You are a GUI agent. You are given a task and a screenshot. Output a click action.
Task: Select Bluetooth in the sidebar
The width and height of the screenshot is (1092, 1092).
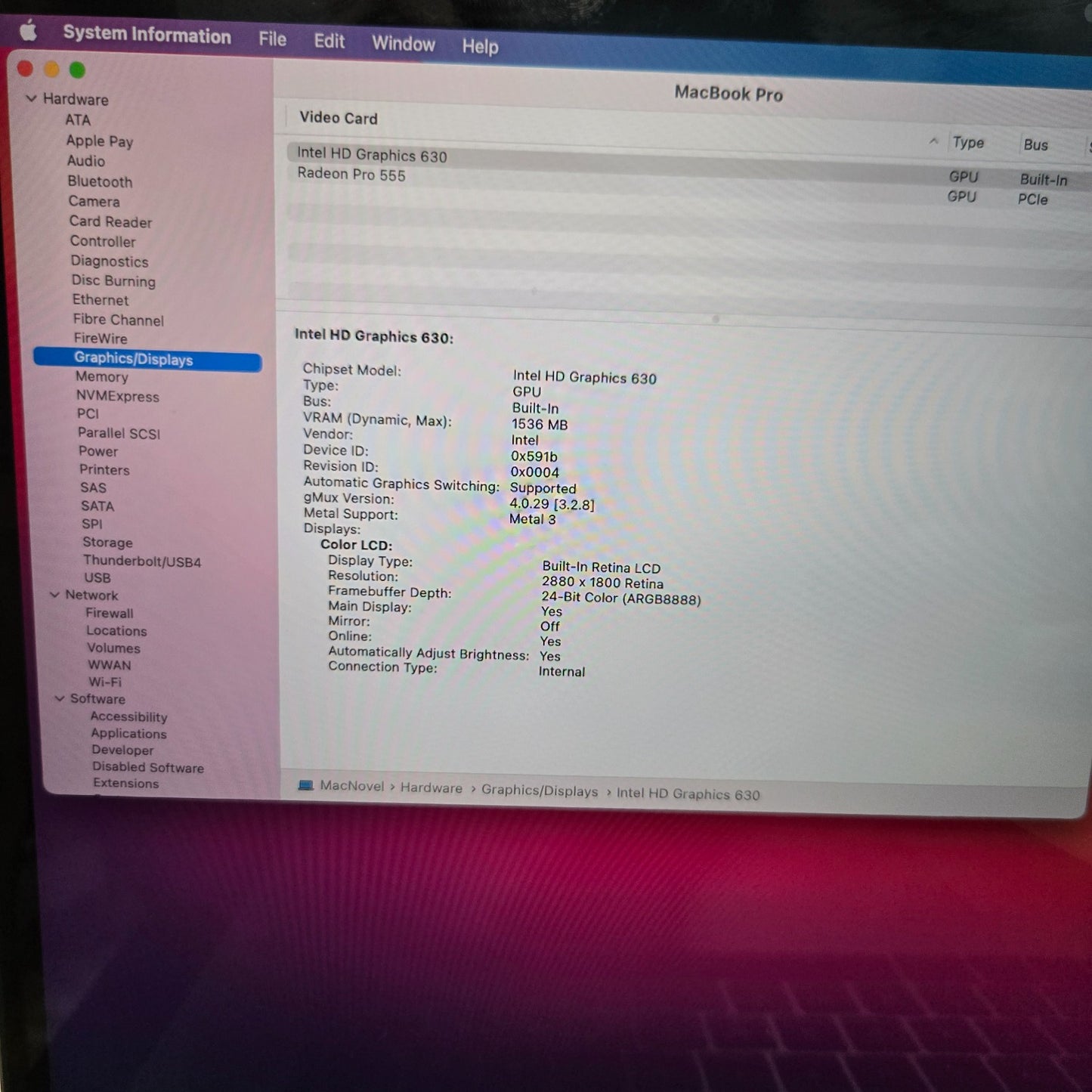click(100, 181)
